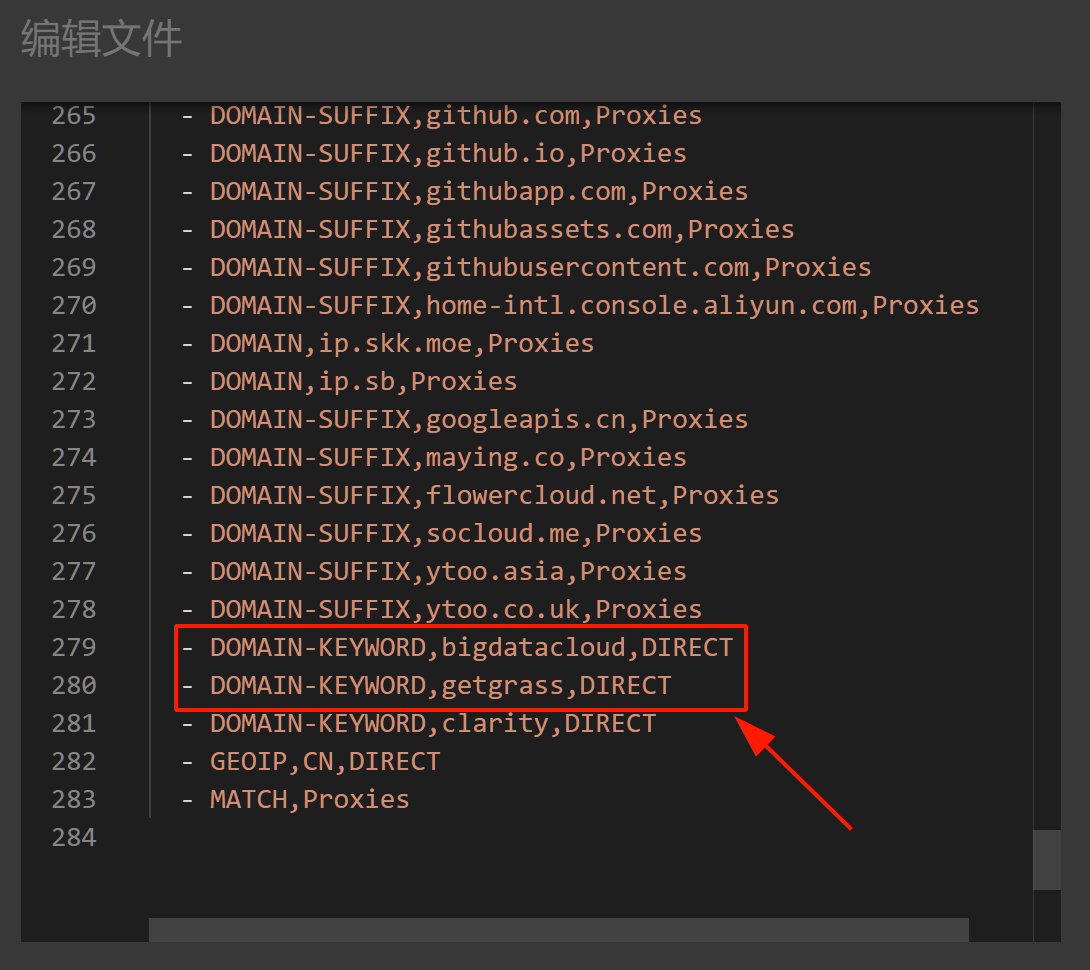Click line number 270 in the gutter
Image resolution: width=1090 pixels, height=970 pixels.
tap(74, 306)
